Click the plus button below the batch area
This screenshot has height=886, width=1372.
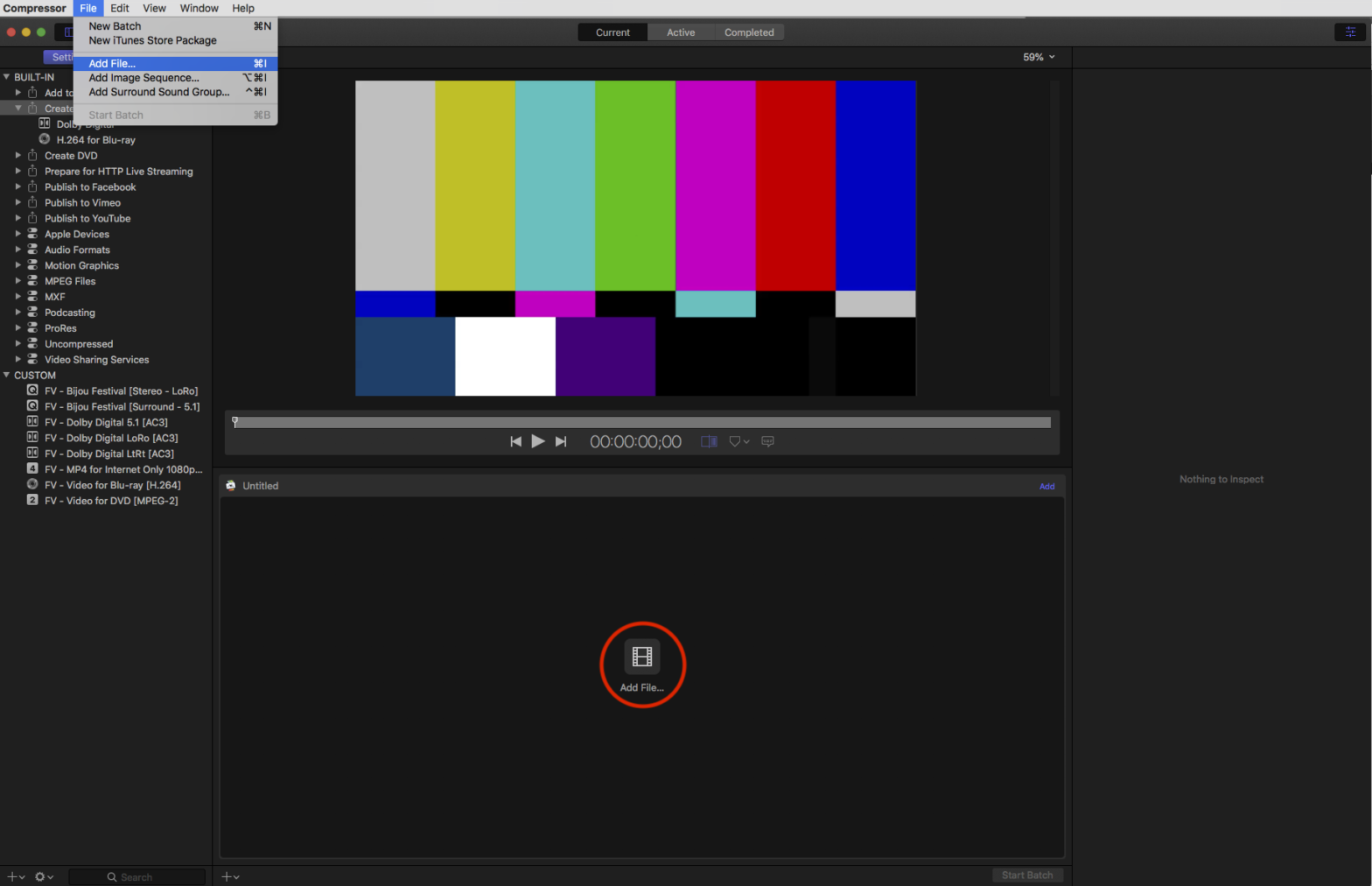point(230,876)
